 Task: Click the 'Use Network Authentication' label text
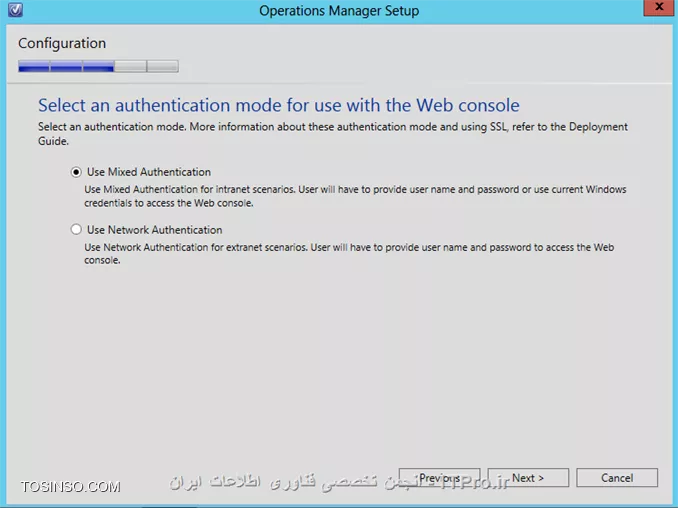[x=154, y=230]
